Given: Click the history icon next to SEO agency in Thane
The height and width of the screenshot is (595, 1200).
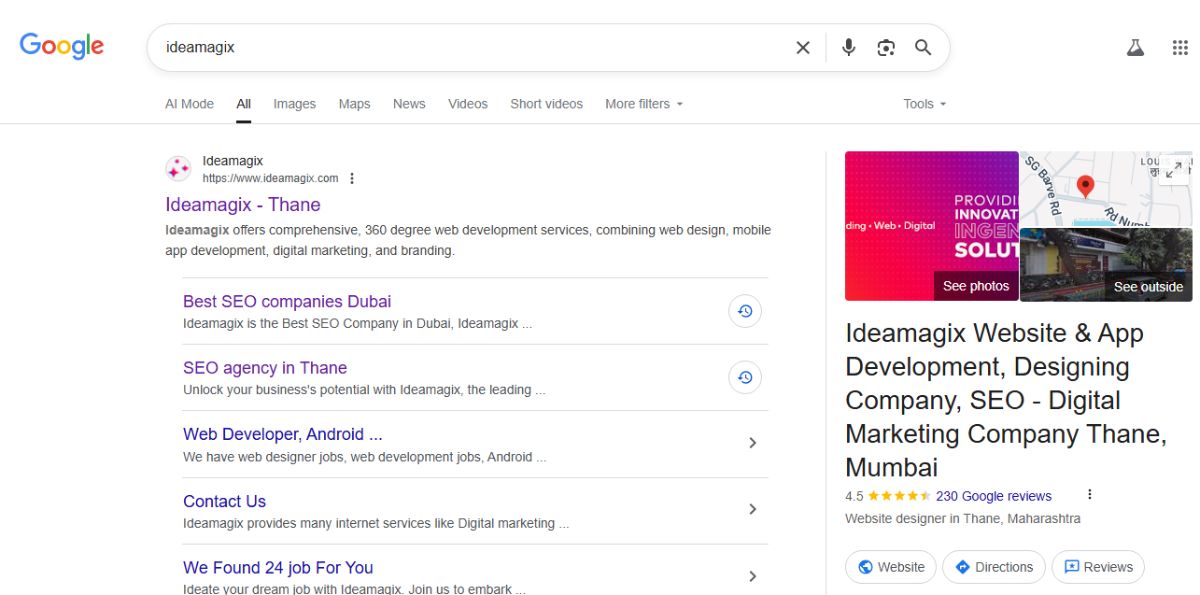Looking at the screenshot, I should coord(744,378).
